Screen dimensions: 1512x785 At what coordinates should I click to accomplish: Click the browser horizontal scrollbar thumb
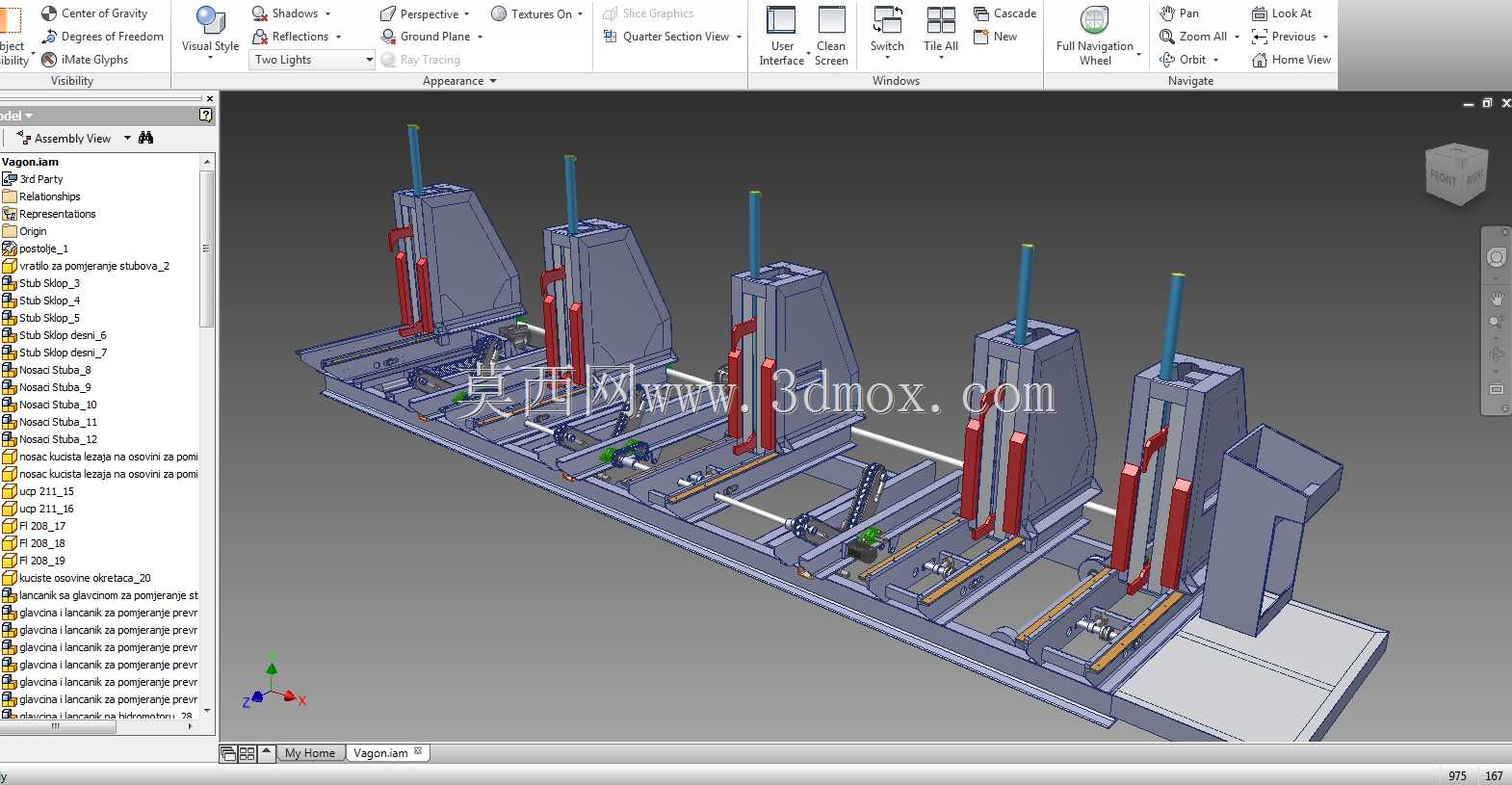click(x=58, y=727)
